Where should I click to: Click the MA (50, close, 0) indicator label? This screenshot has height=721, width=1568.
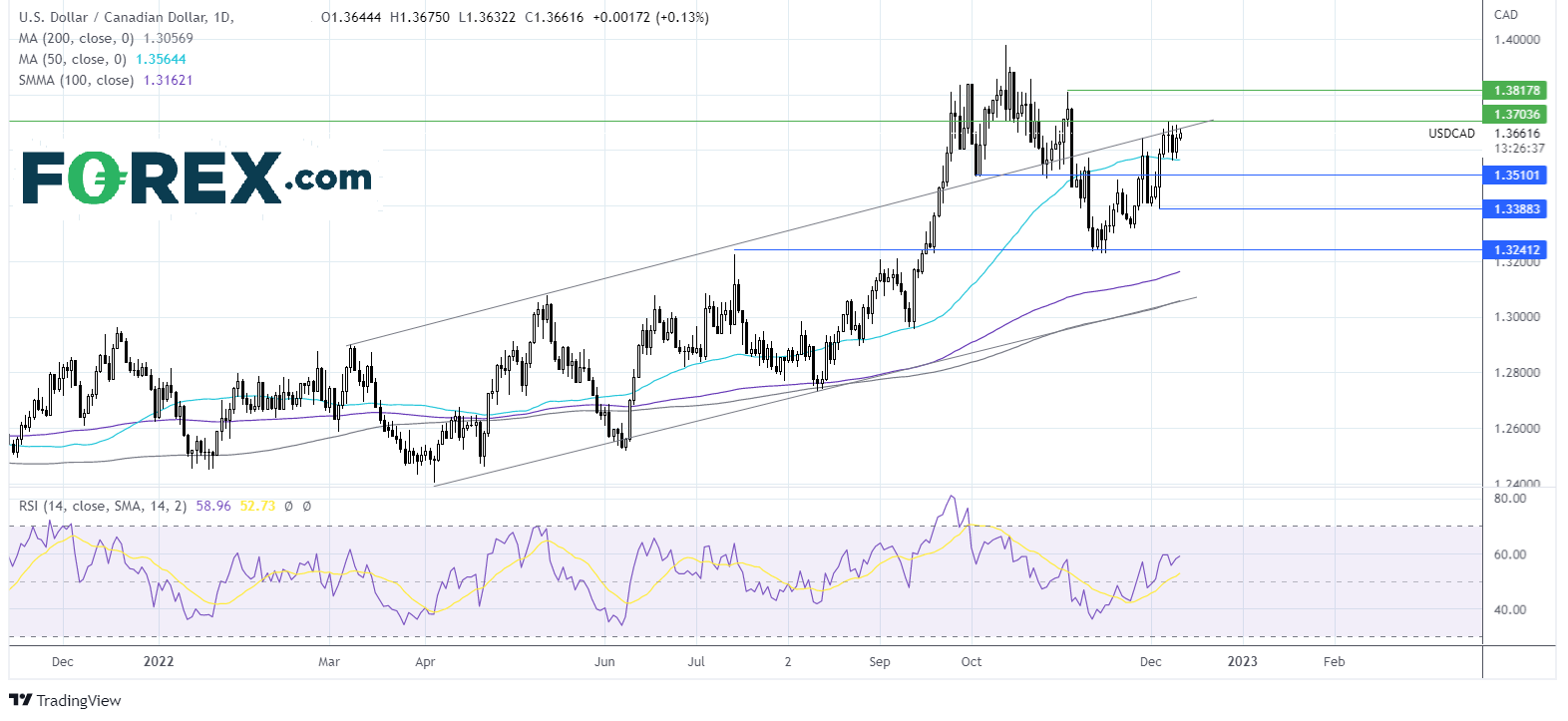click(72, 59)
